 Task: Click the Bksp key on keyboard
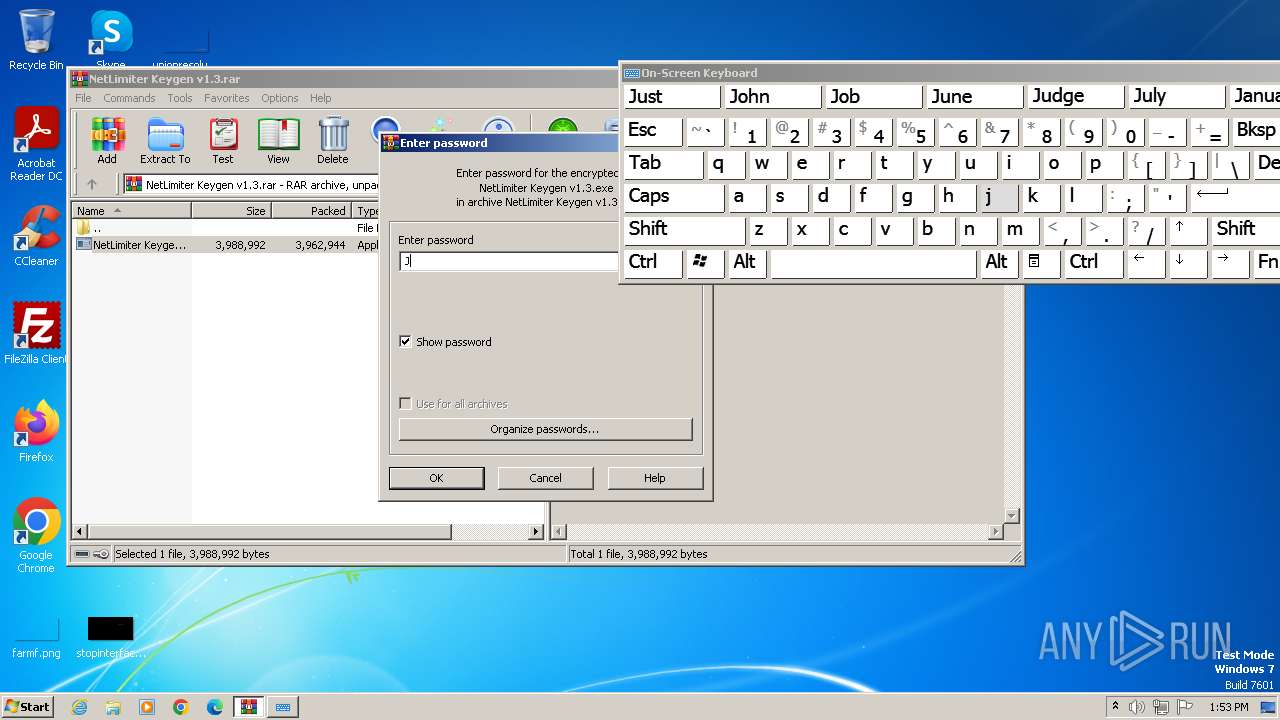click(1258, 131)
